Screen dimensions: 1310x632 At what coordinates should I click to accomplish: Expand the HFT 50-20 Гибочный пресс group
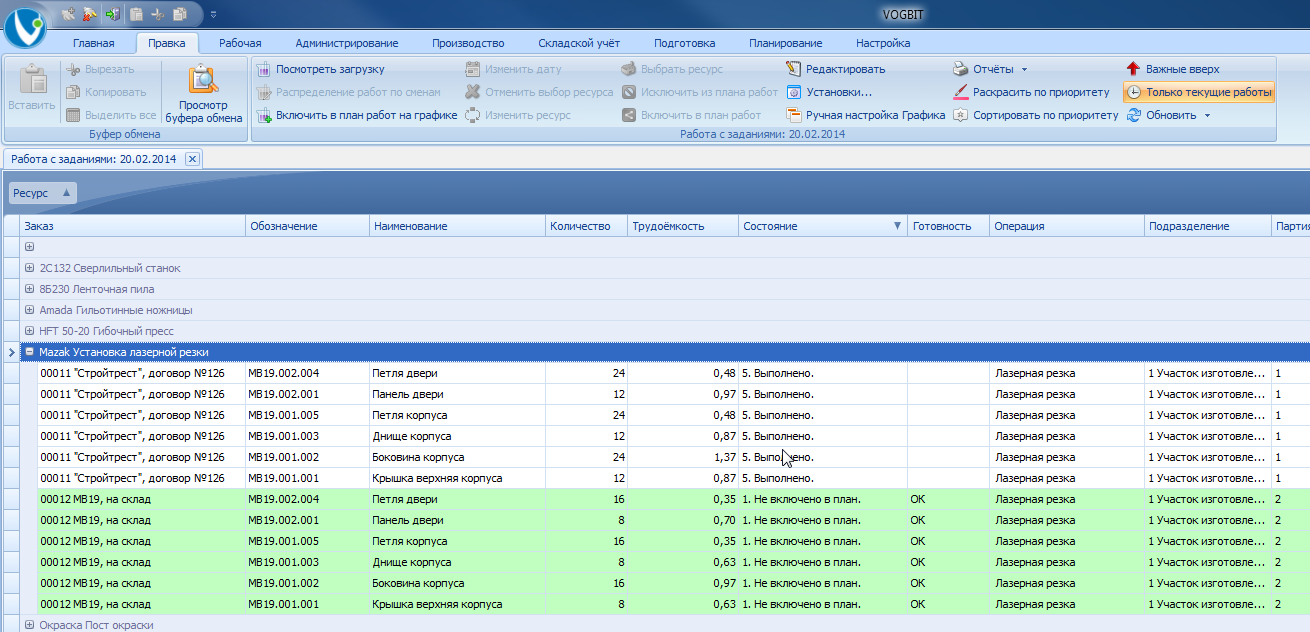[30, 331]
